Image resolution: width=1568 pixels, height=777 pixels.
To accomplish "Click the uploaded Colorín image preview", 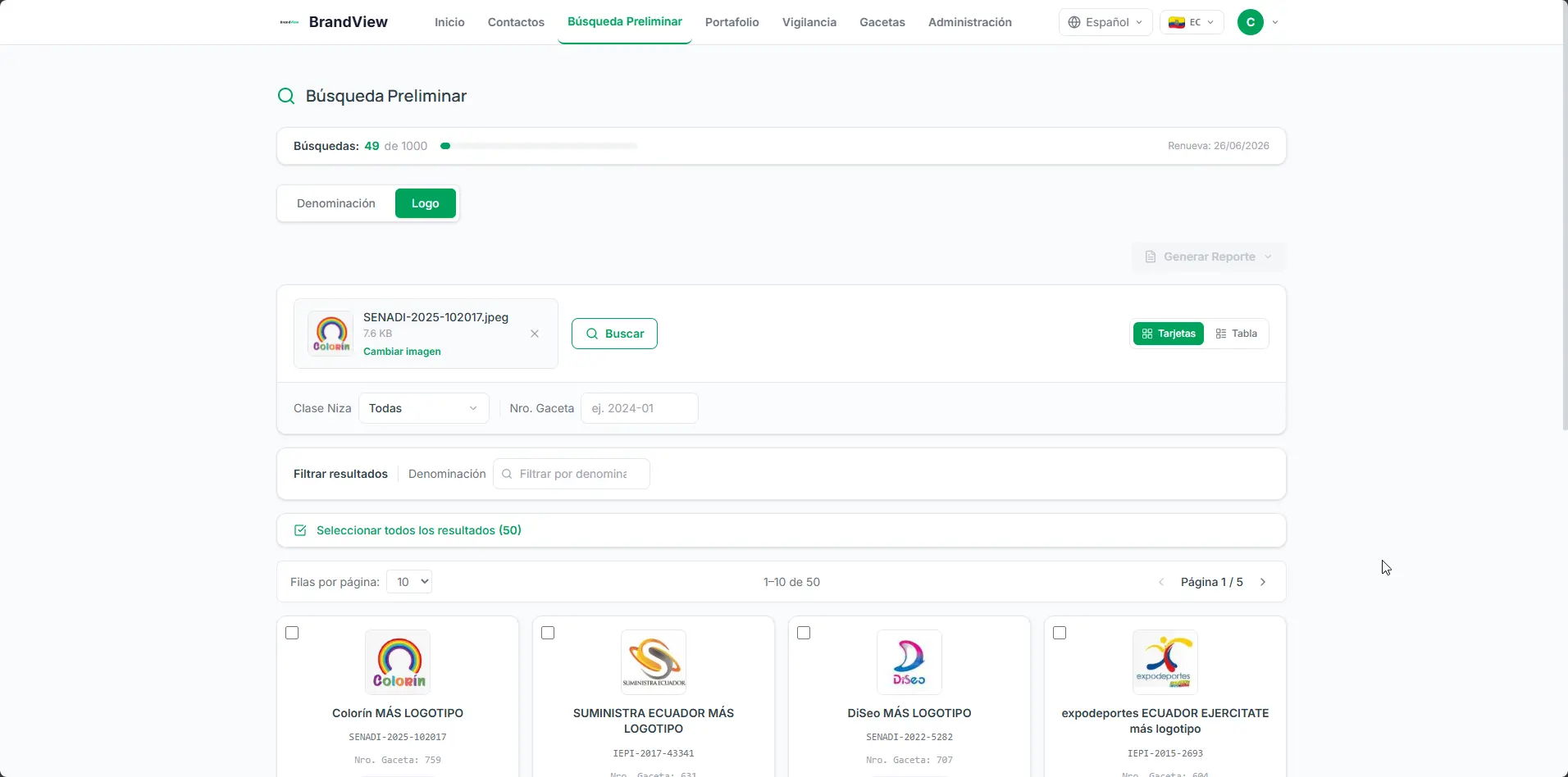I will tap(330, 334).
